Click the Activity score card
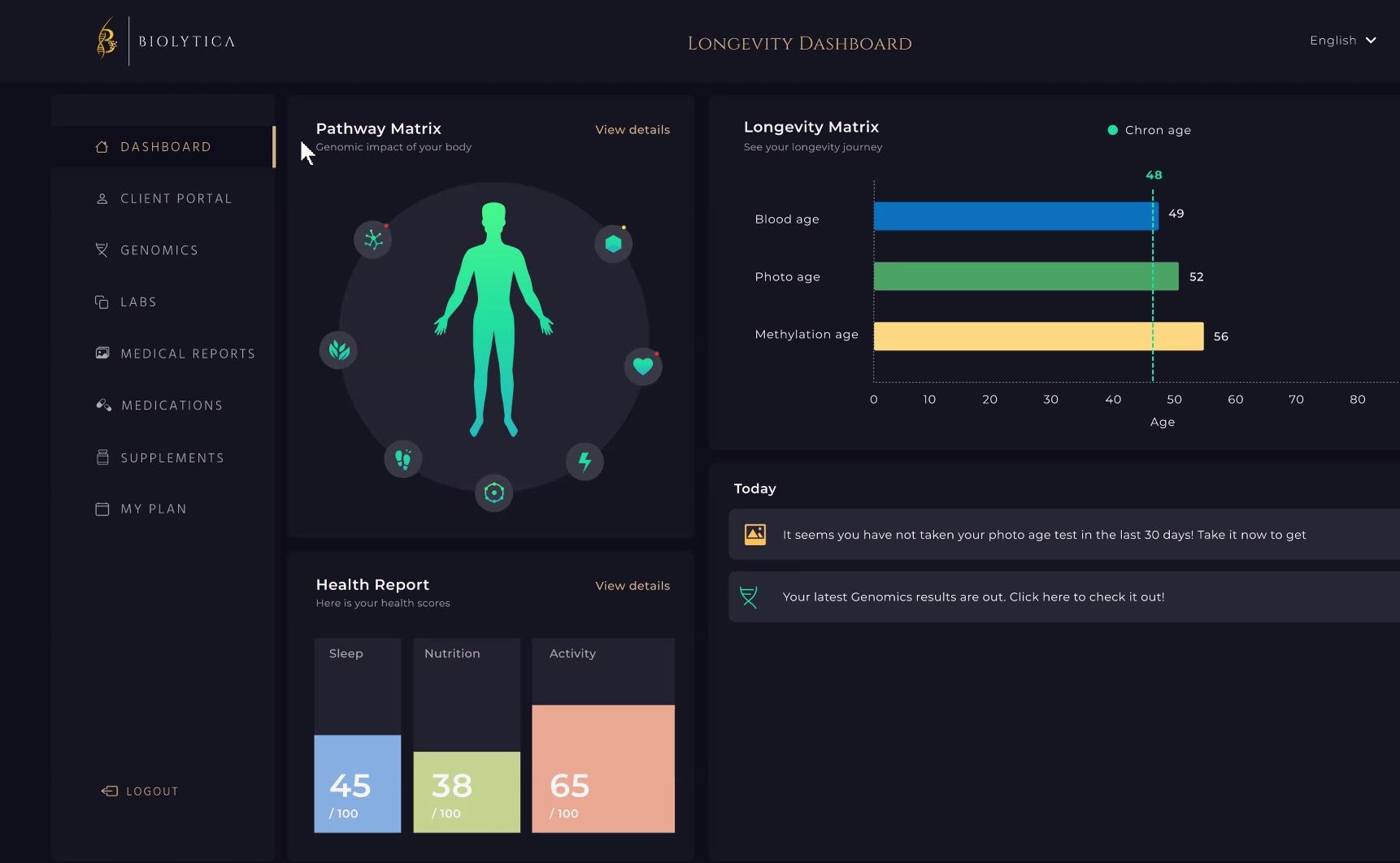This screenshot has height=863, width=1400. [603, 735]
